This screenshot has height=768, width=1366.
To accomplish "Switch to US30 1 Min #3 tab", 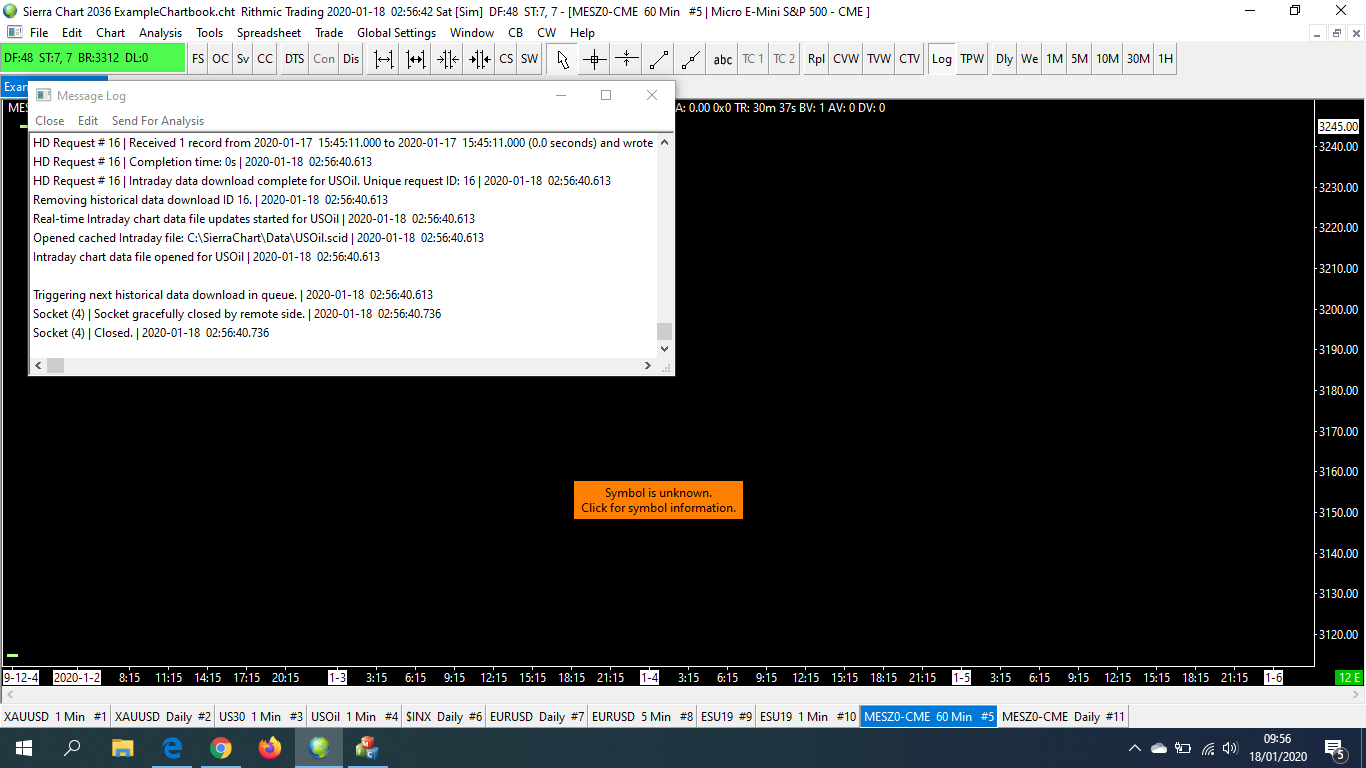I will 261,717.
